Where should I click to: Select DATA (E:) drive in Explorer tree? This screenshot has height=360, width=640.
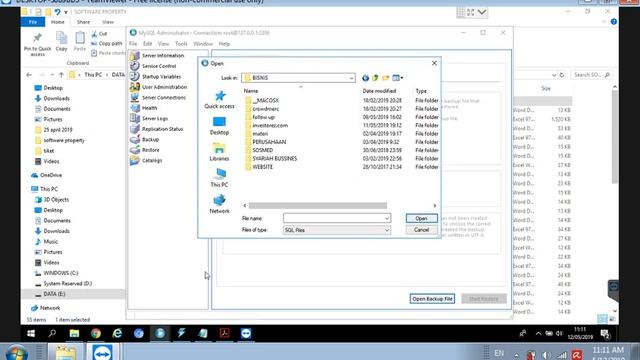54,294
